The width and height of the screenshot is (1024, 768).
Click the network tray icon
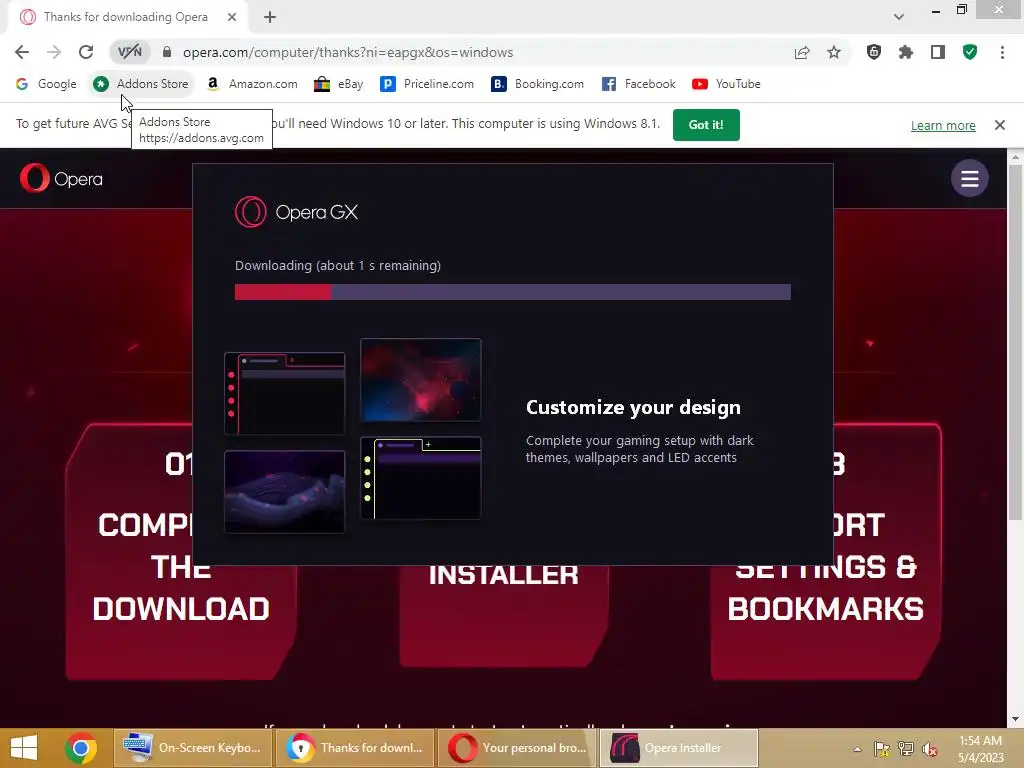(x=906, y=748)
